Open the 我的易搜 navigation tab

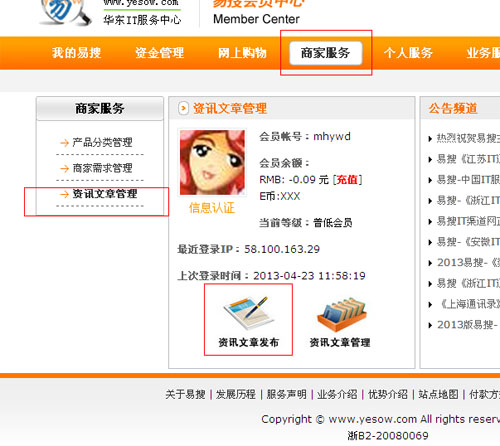tap(76, 53)
